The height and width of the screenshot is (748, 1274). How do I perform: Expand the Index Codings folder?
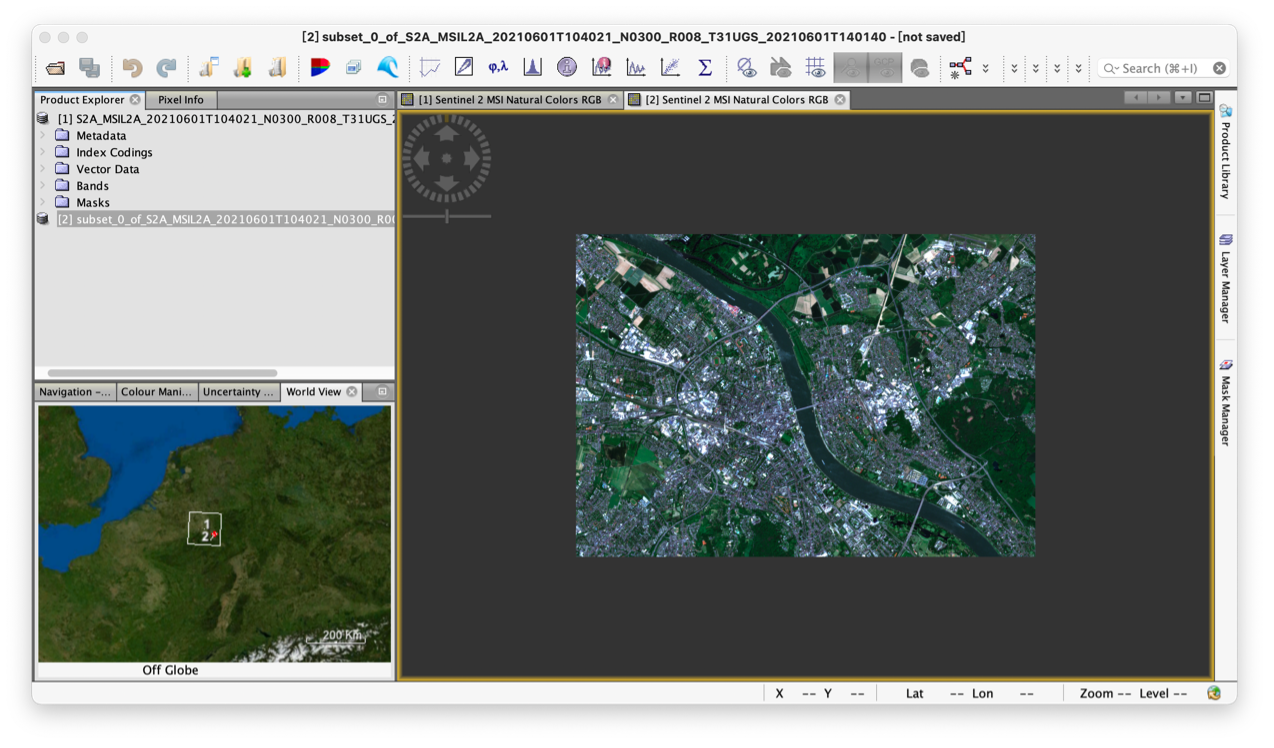click(x=43, y=153)
